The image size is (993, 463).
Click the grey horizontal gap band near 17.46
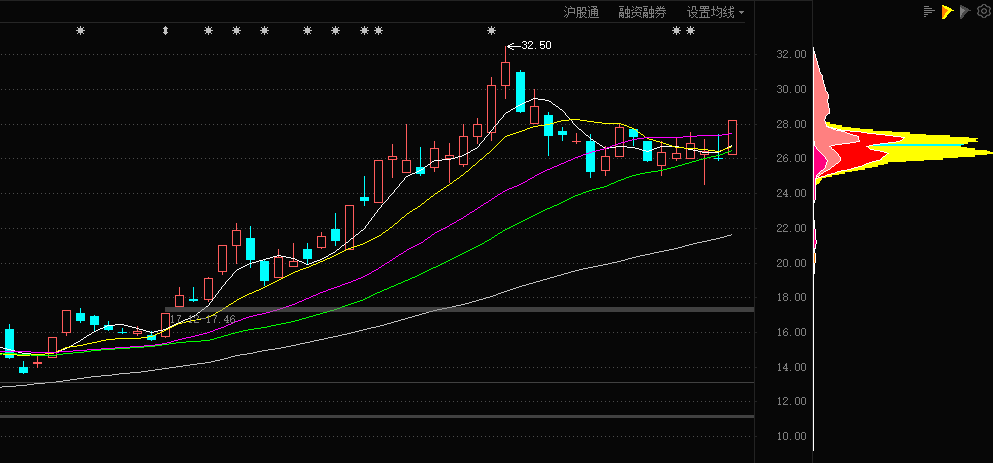pyautogui.click(x=459, y=309)
